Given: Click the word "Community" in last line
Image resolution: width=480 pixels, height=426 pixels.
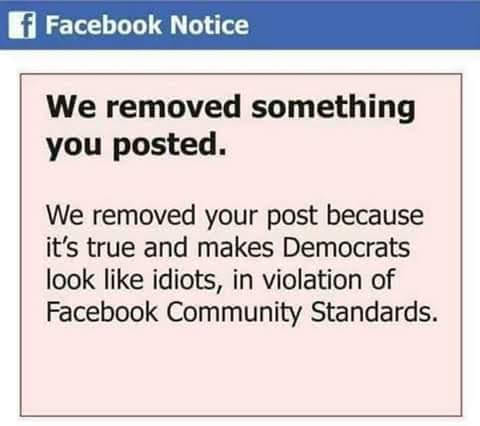Looking at the screenshot, I should [234, 313].
